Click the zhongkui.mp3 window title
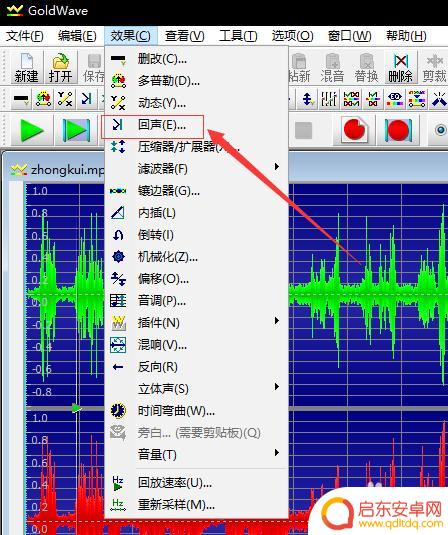 point(67,170)
